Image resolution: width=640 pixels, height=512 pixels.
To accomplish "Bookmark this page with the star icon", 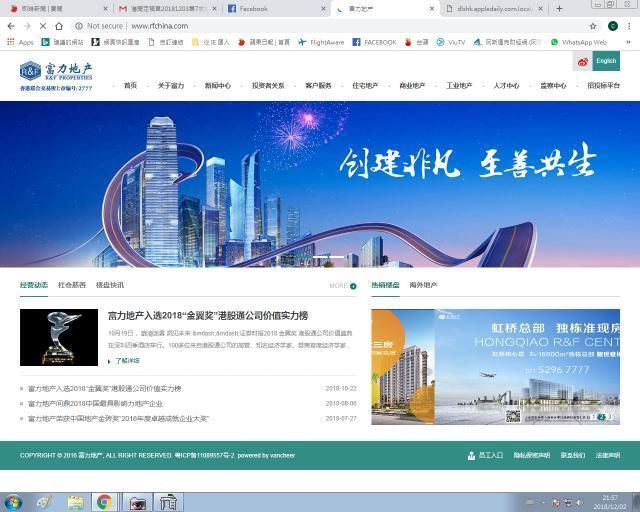I will tap(593, 26).
